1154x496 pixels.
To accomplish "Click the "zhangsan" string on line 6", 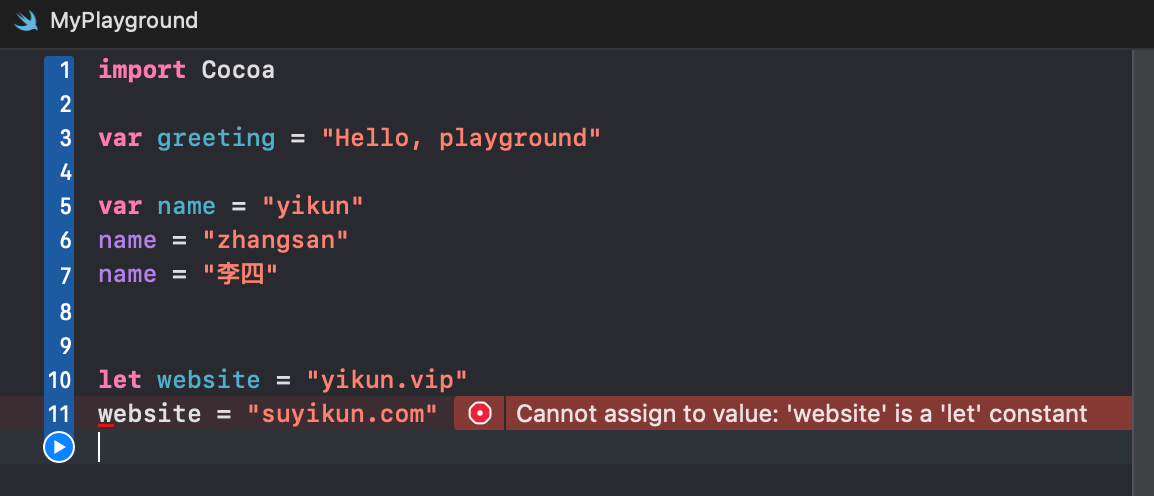I will point(275,240).
